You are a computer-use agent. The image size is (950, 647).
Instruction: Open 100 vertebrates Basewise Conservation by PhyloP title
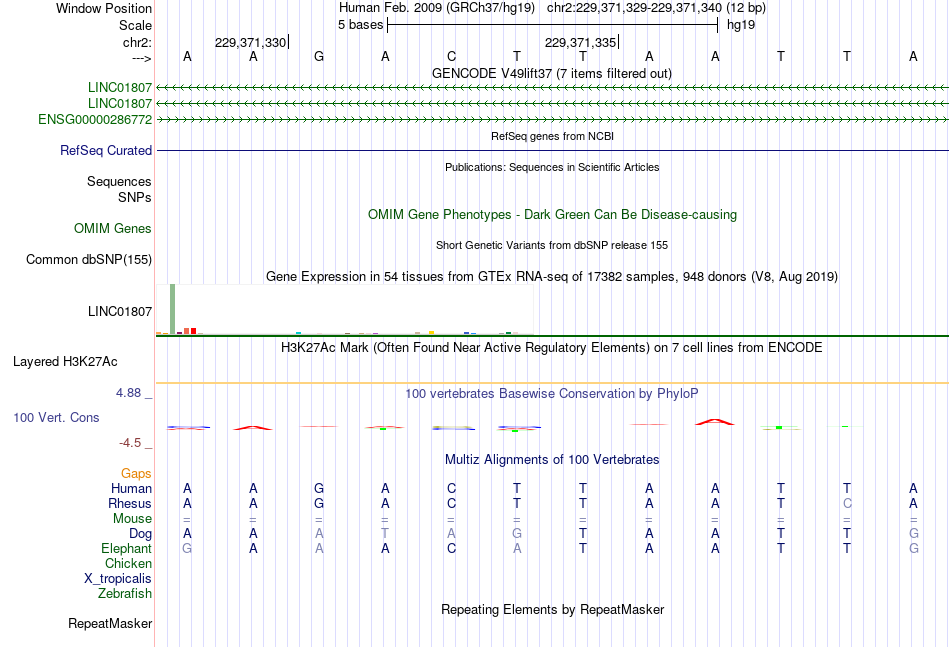coord(551,394)
